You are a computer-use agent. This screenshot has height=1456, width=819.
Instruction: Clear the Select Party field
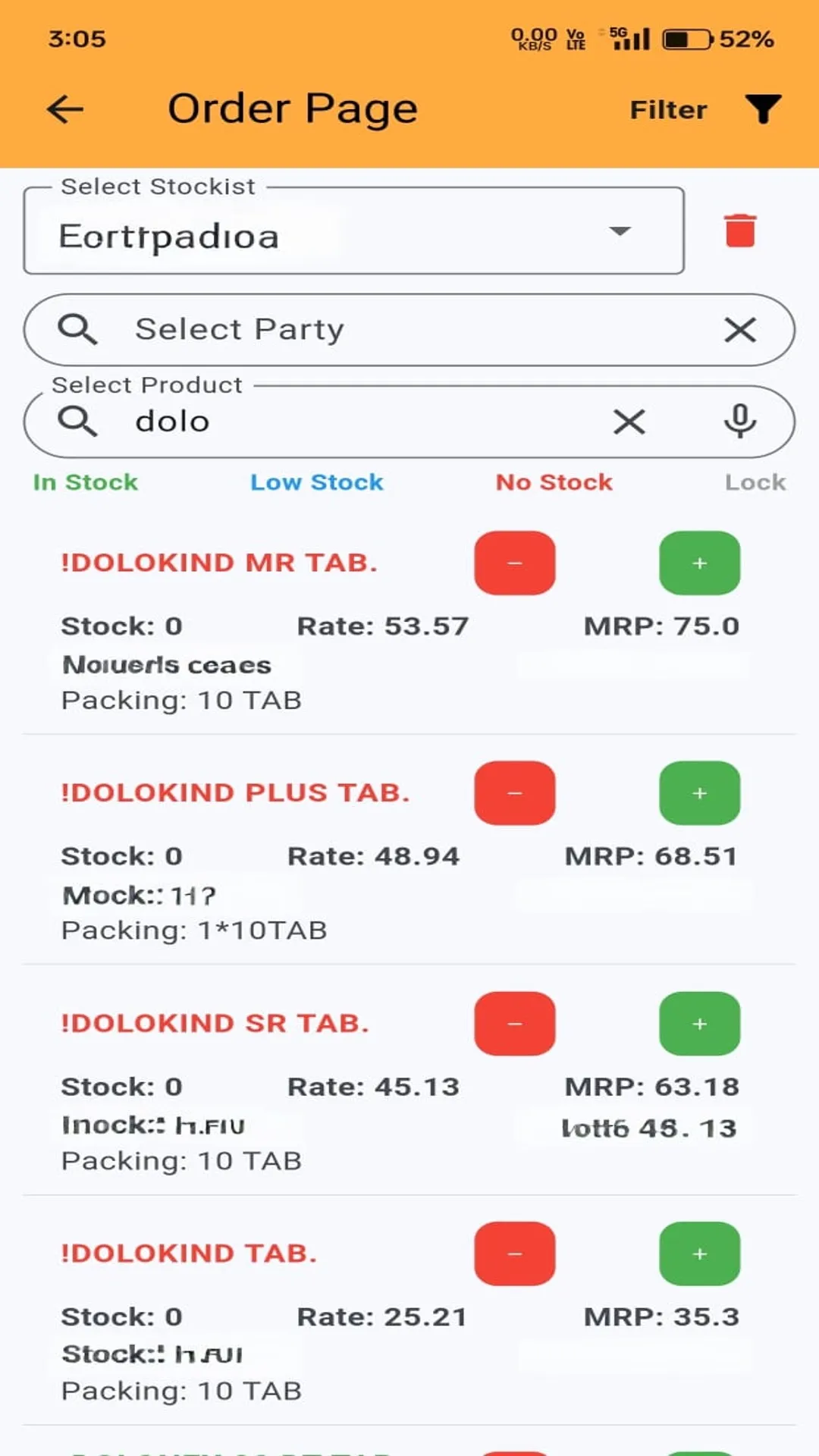740,330
